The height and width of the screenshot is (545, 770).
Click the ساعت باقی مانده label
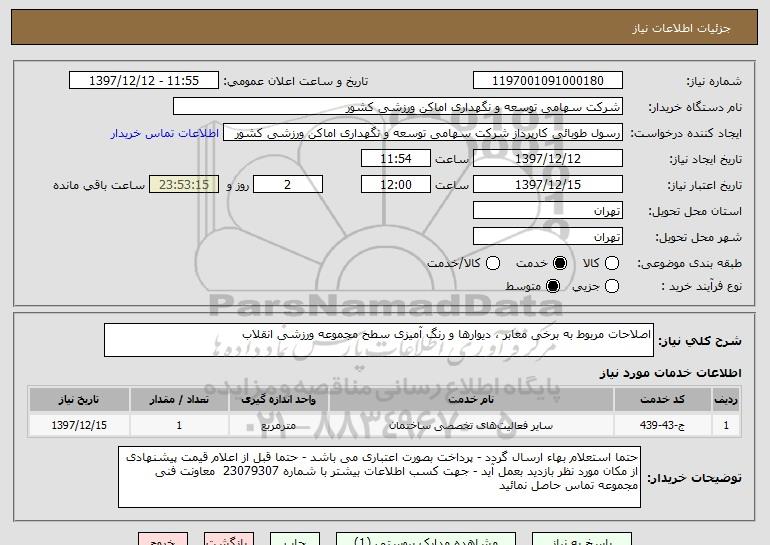(99, 186)
